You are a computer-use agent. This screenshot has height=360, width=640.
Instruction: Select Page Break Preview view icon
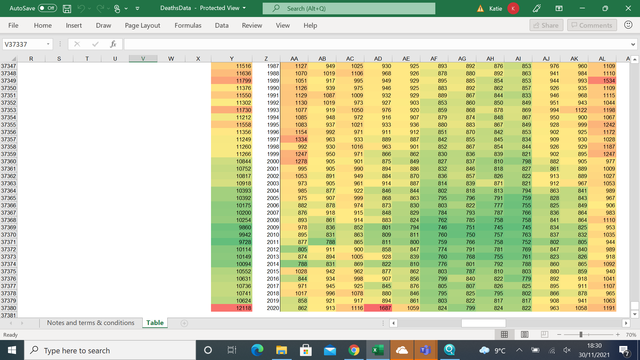(544, 335)
